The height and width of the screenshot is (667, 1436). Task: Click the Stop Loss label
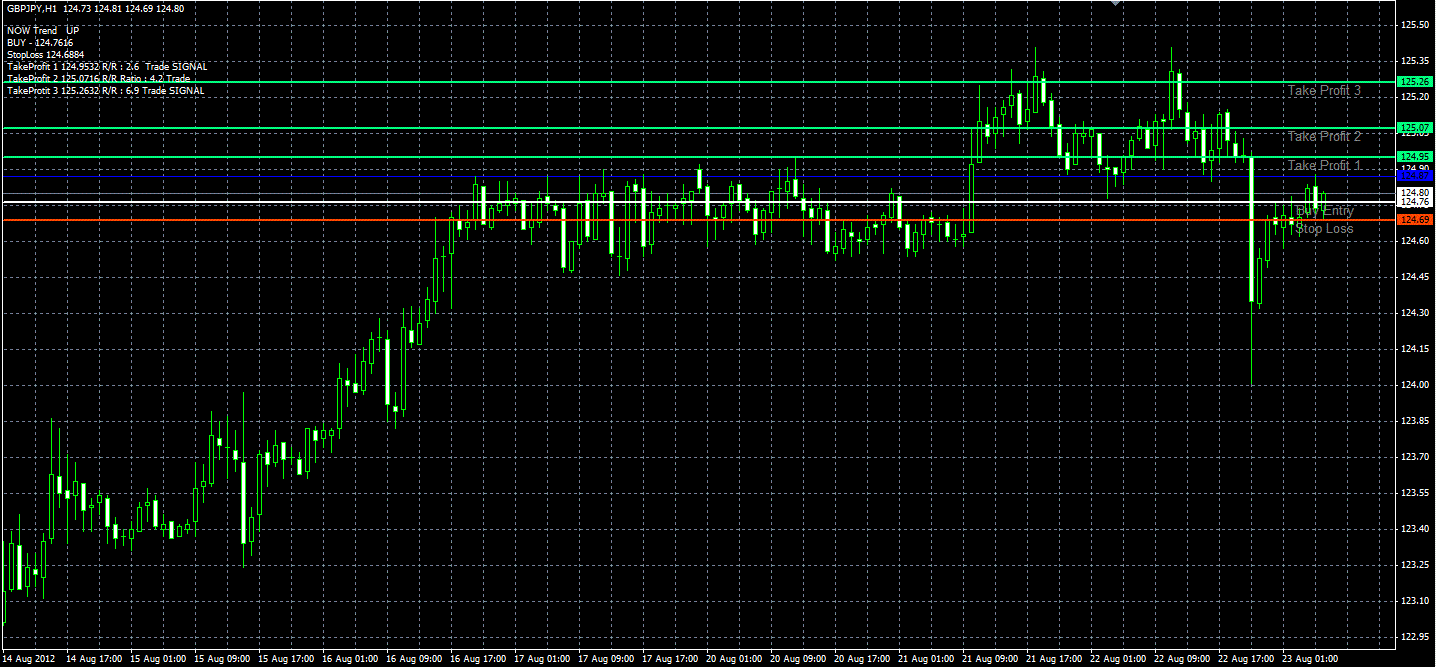(x=1324, y=229)
